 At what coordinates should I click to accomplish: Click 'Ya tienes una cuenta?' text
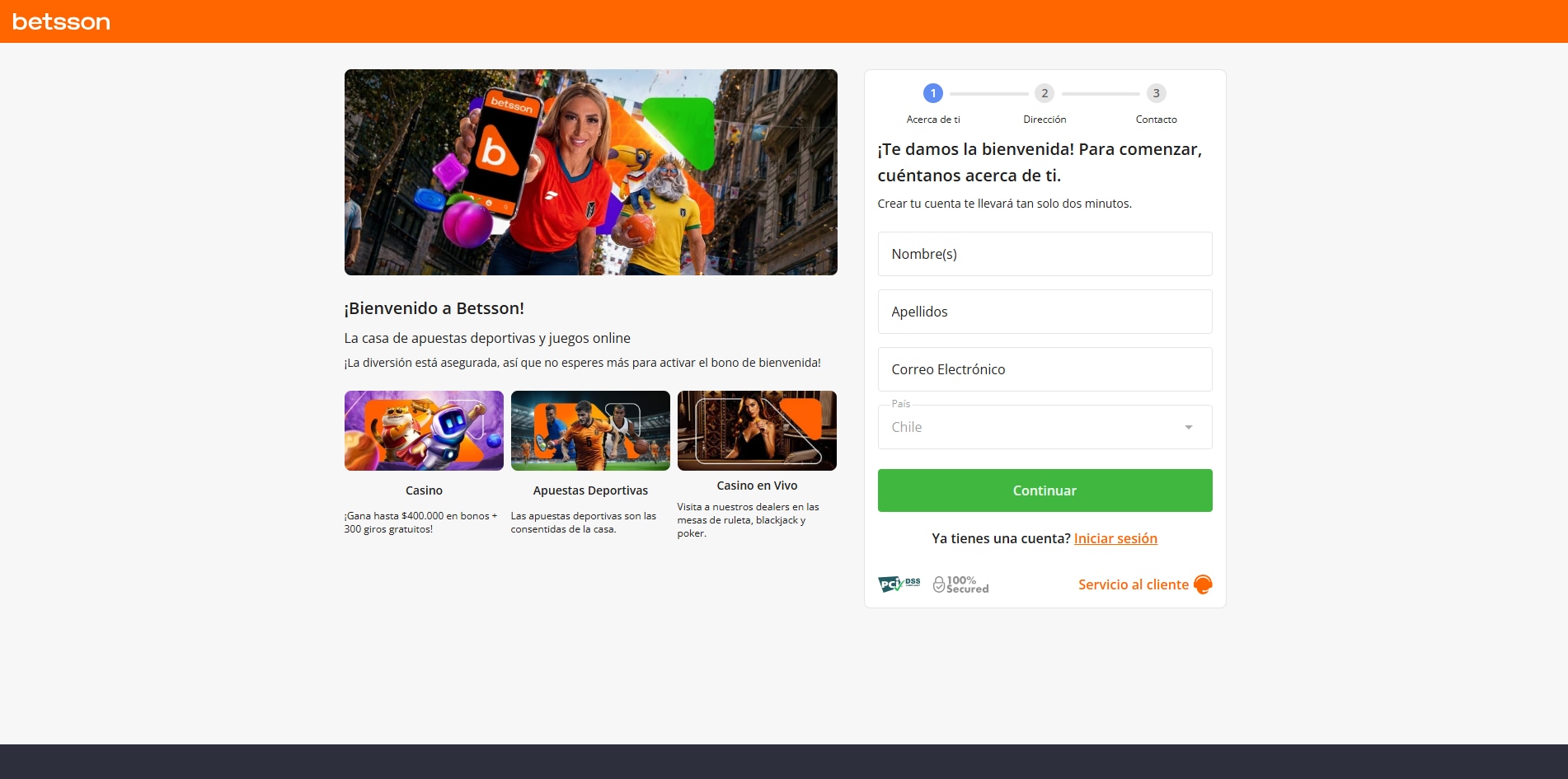(x=1001, y=538)
